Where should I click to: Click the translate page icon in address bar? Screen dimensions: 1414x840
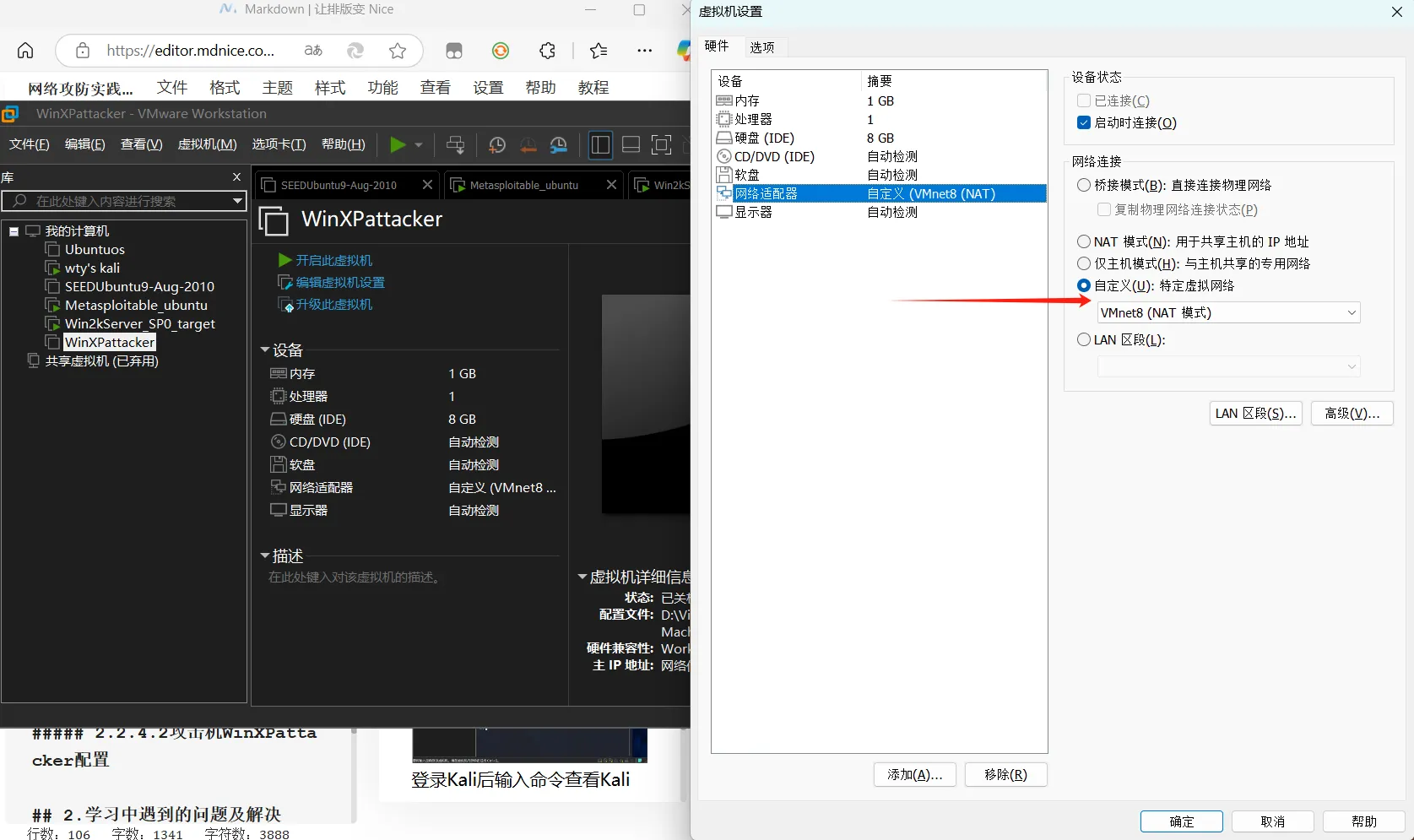[x=313, y=51]
